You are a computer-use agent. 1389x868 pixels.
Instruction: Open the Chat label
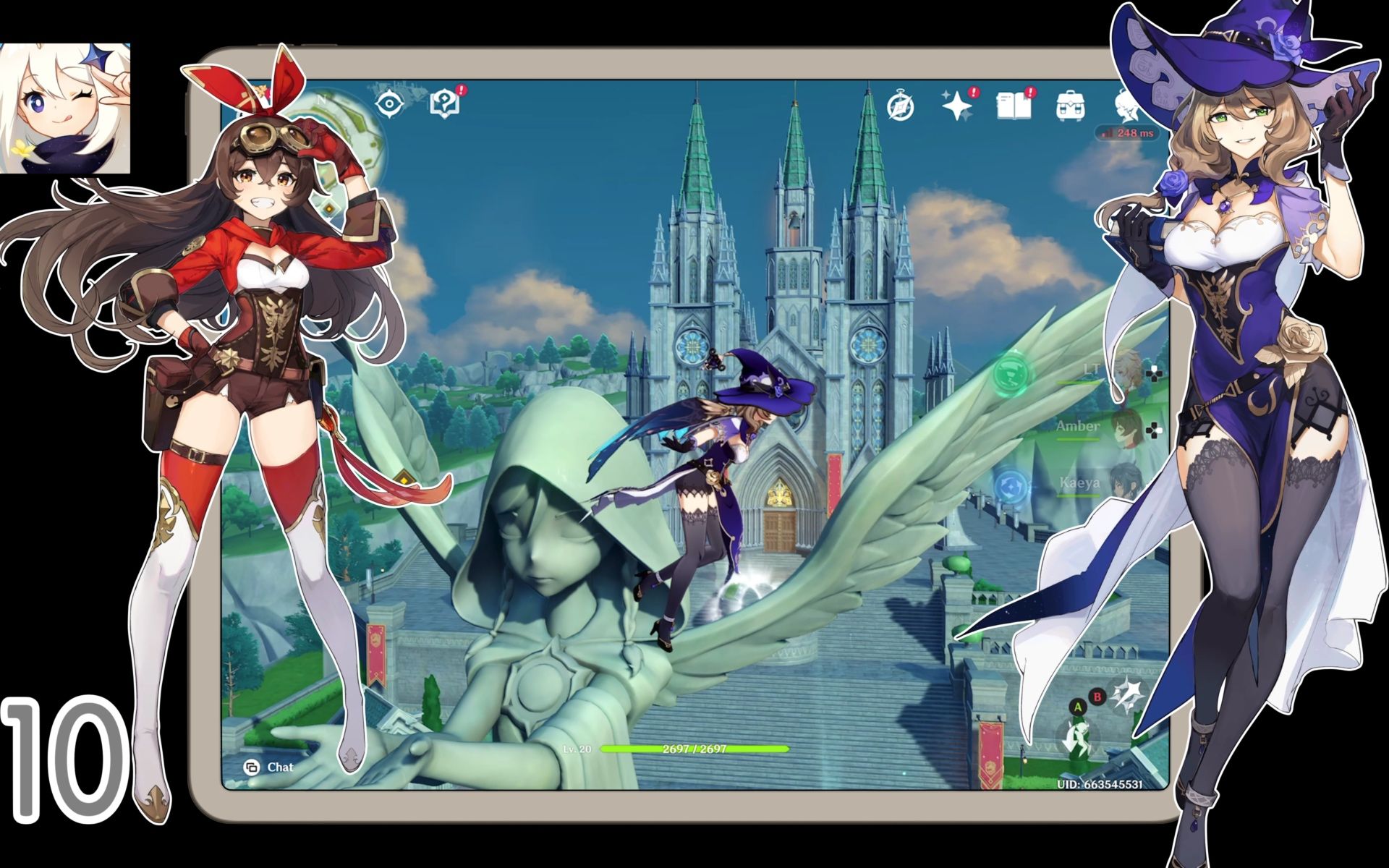pyautogui.click(x=280, y=767)
